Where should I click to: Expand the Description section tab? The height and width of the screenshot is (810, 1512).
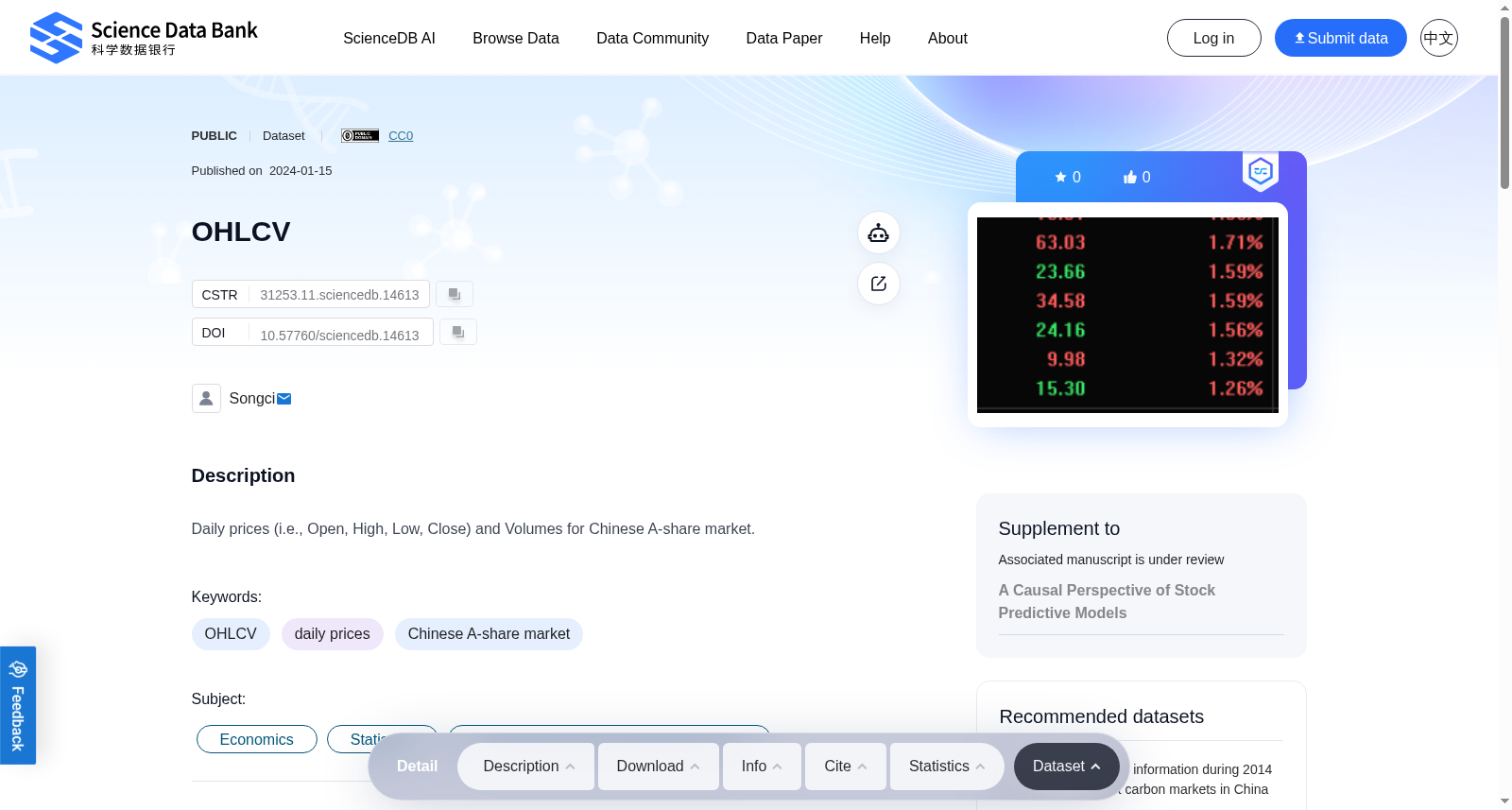point(526,767)
